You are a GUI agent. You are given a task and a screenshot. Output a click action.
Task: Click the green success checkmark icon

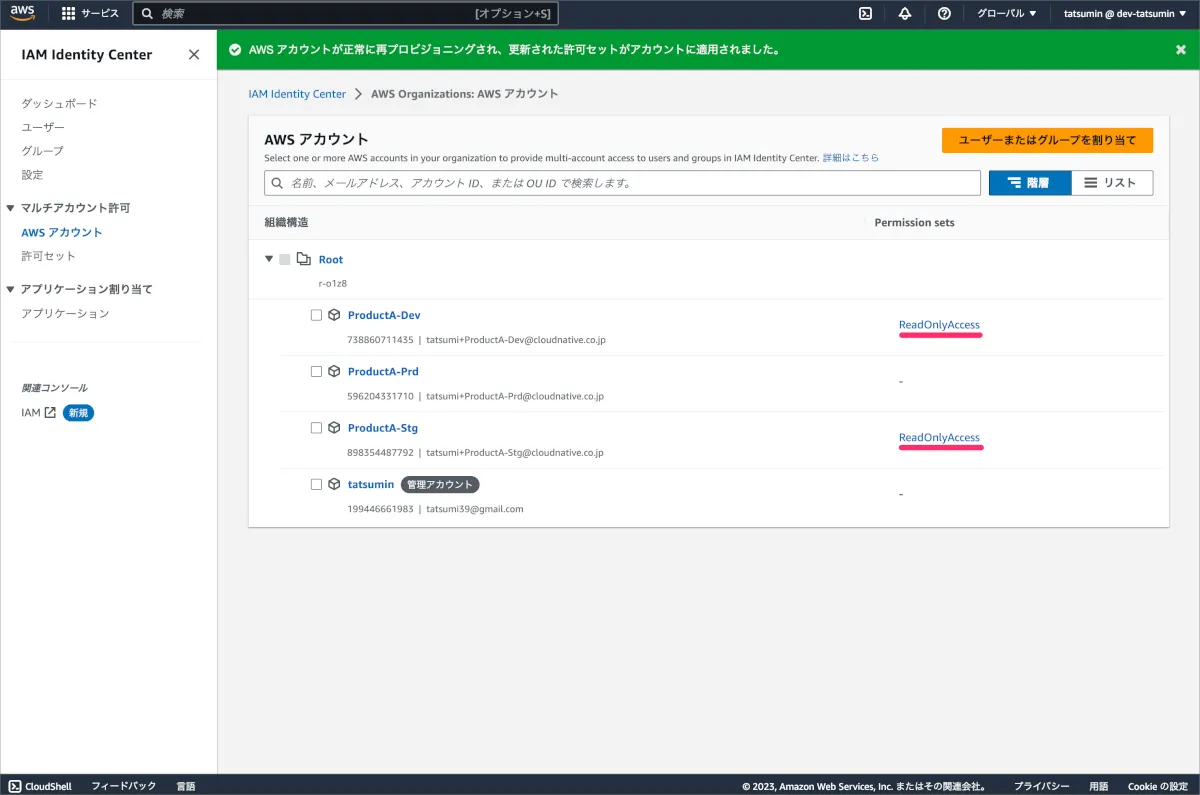tap(235, 49)
